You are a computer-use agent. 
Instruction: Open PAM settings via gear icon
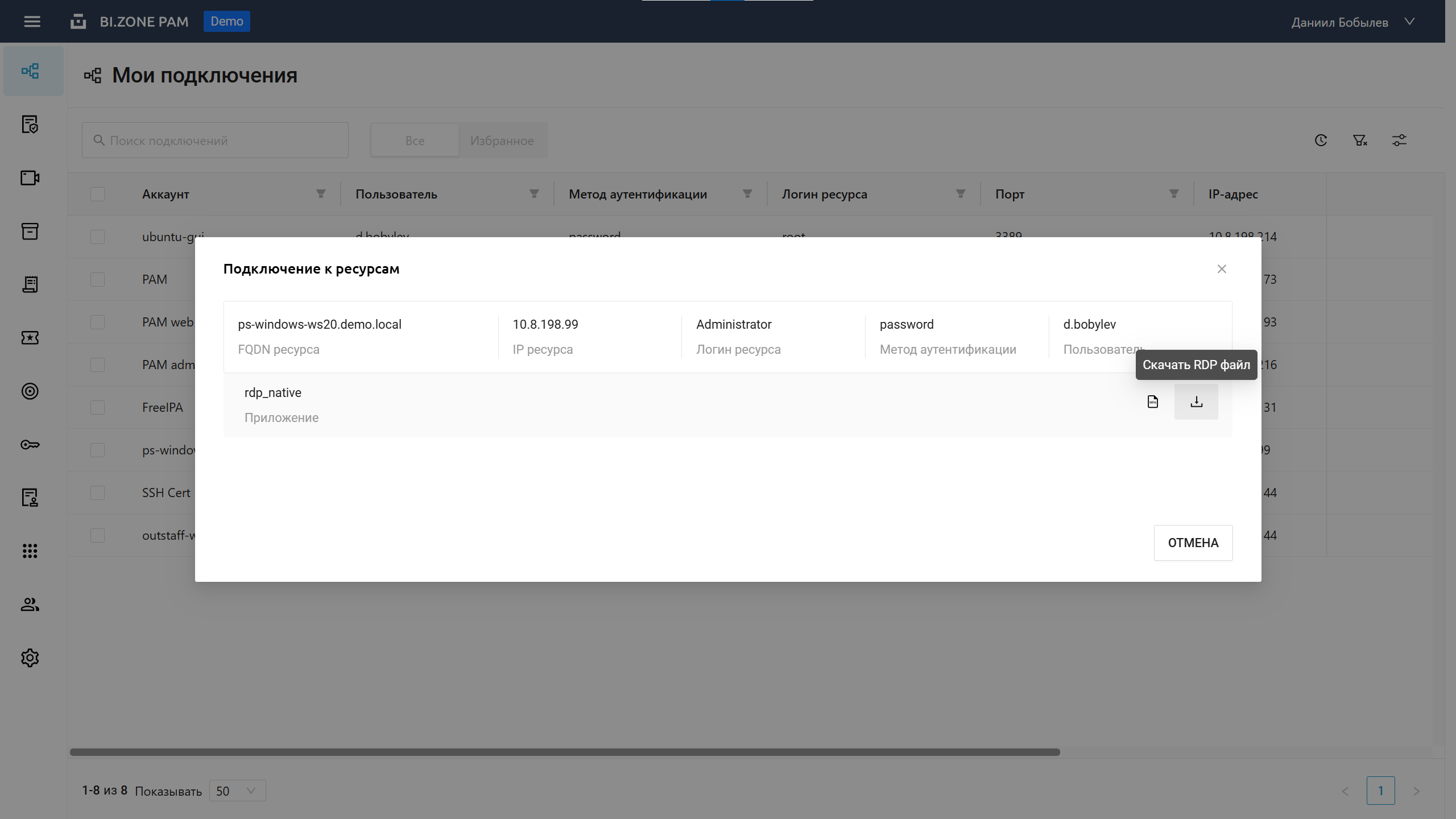[x=29, y=657]
